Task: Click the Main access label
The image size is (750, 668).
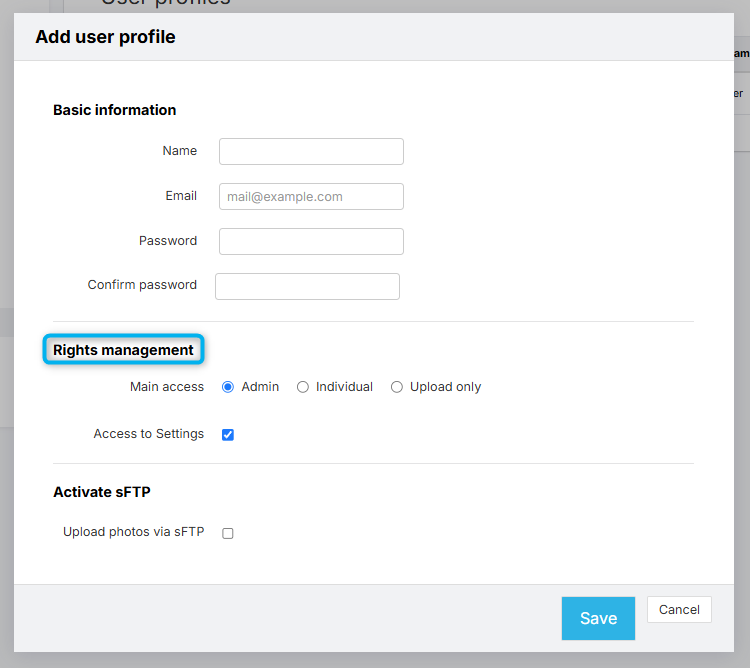Action: [167, 387]
